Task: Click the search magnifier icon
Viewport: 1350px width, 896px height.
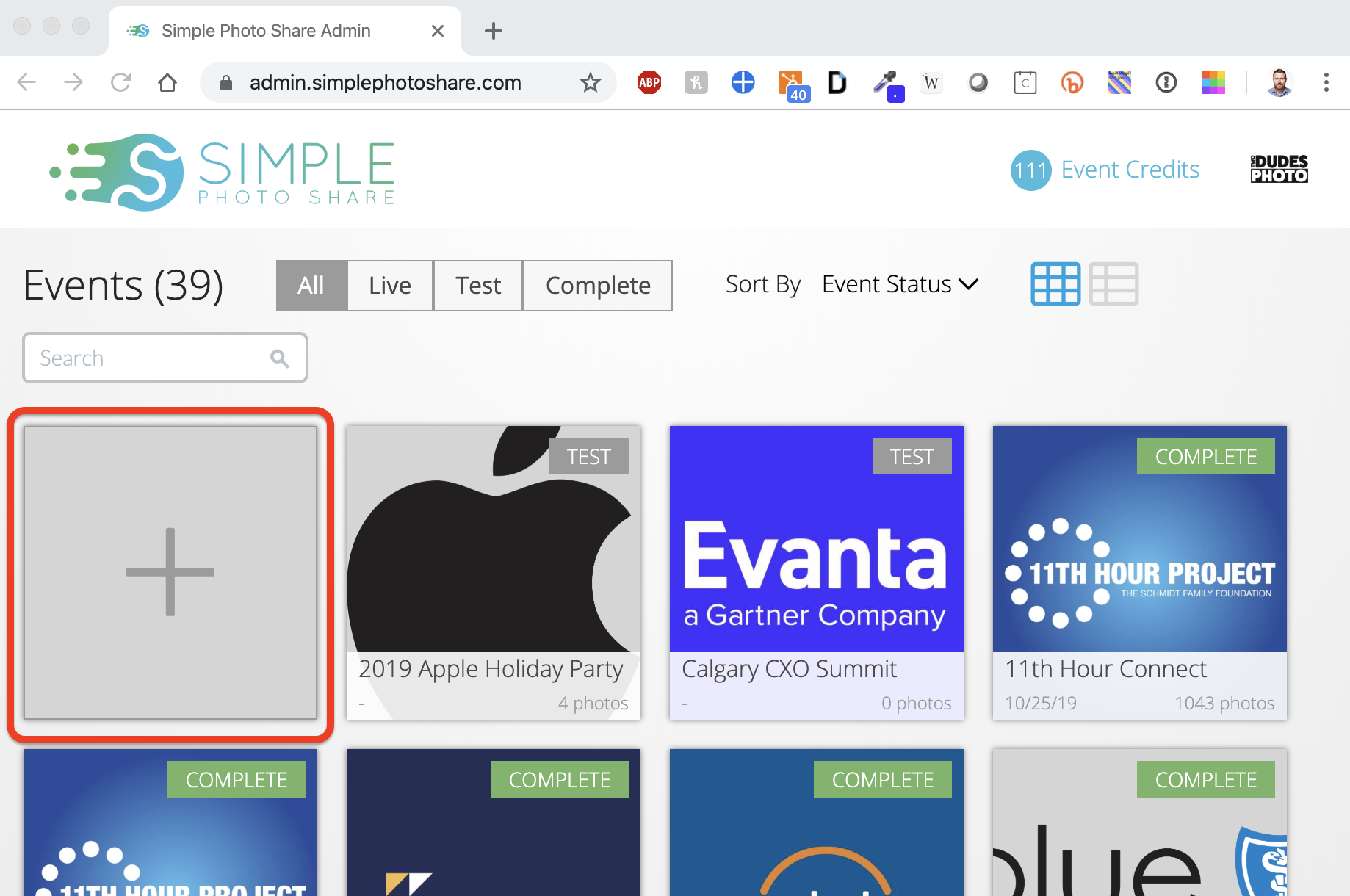Action: click(279, 358)
